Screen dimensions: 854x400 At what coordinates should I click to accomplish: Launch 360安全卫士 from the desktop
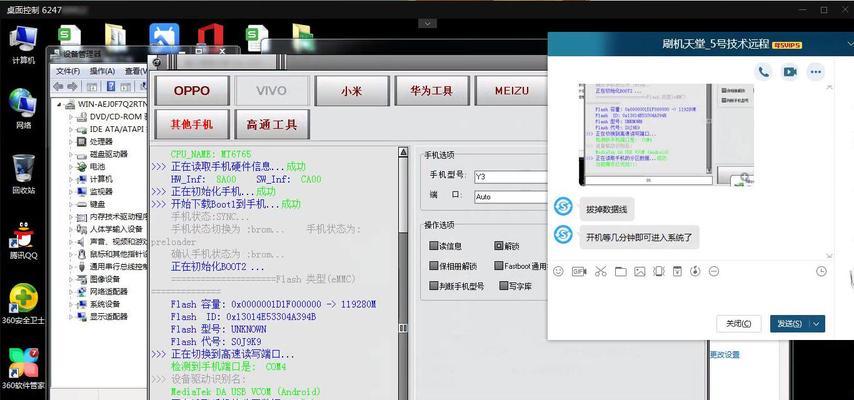pos(23,304)
